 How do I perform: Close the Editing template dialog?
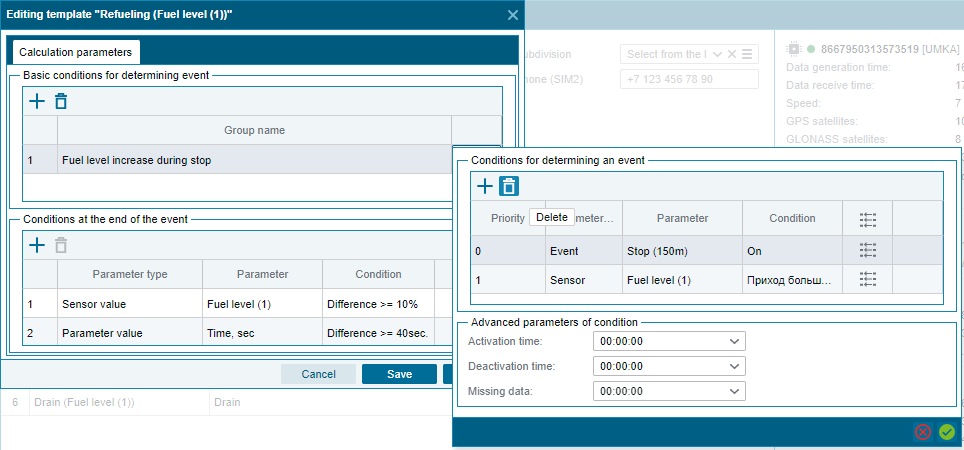513,15
